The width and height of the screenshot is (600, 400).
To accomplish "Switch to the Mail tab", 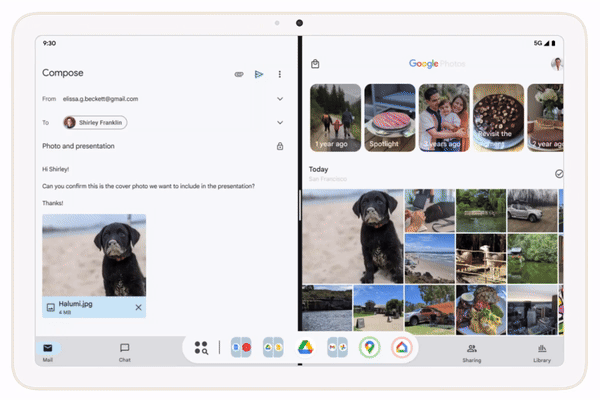I will click(x=48, y=352).
